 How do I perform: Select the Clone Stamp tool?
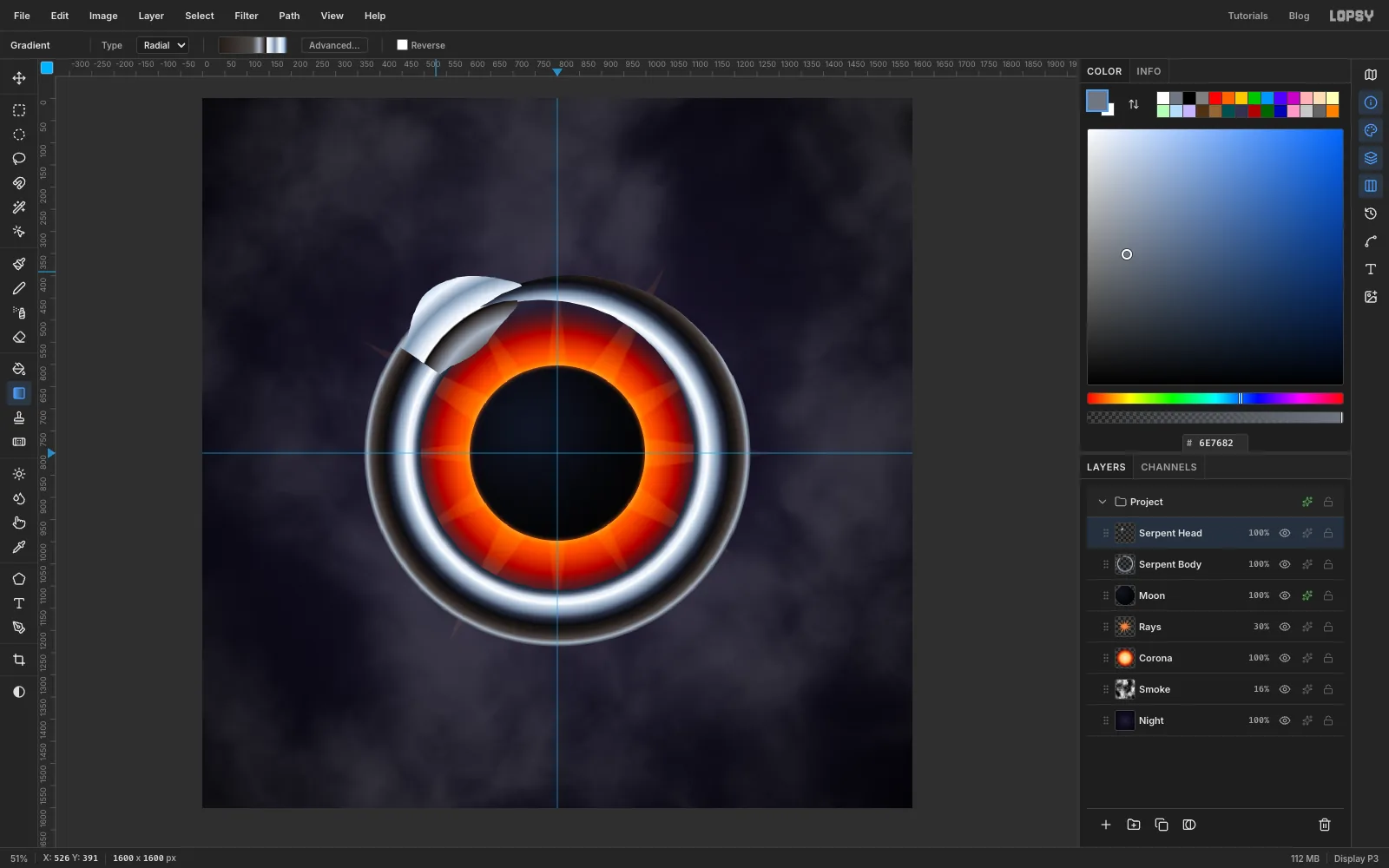[19, 418]
